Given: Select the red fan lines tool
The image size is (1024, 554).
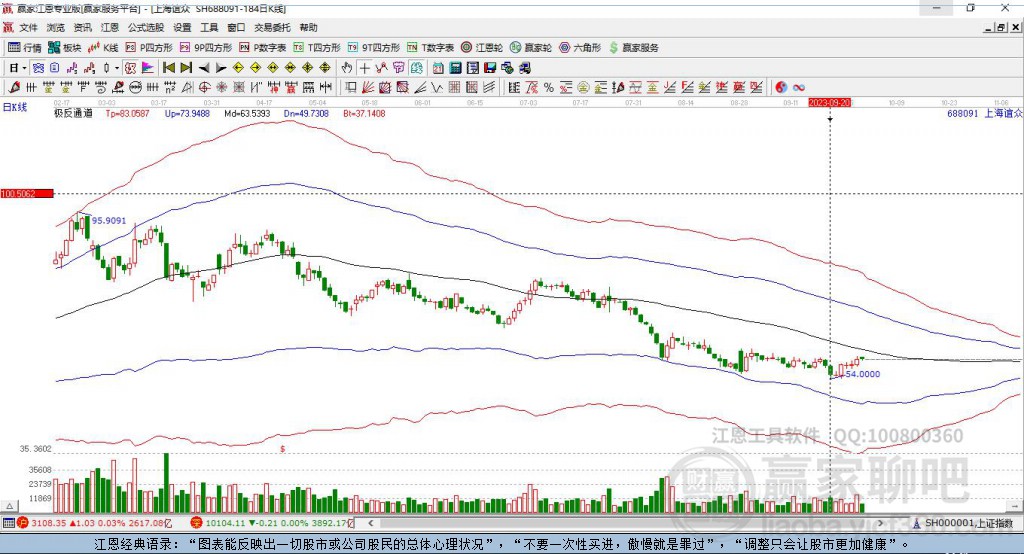Looking at the screenshot, I should point(368,87).
